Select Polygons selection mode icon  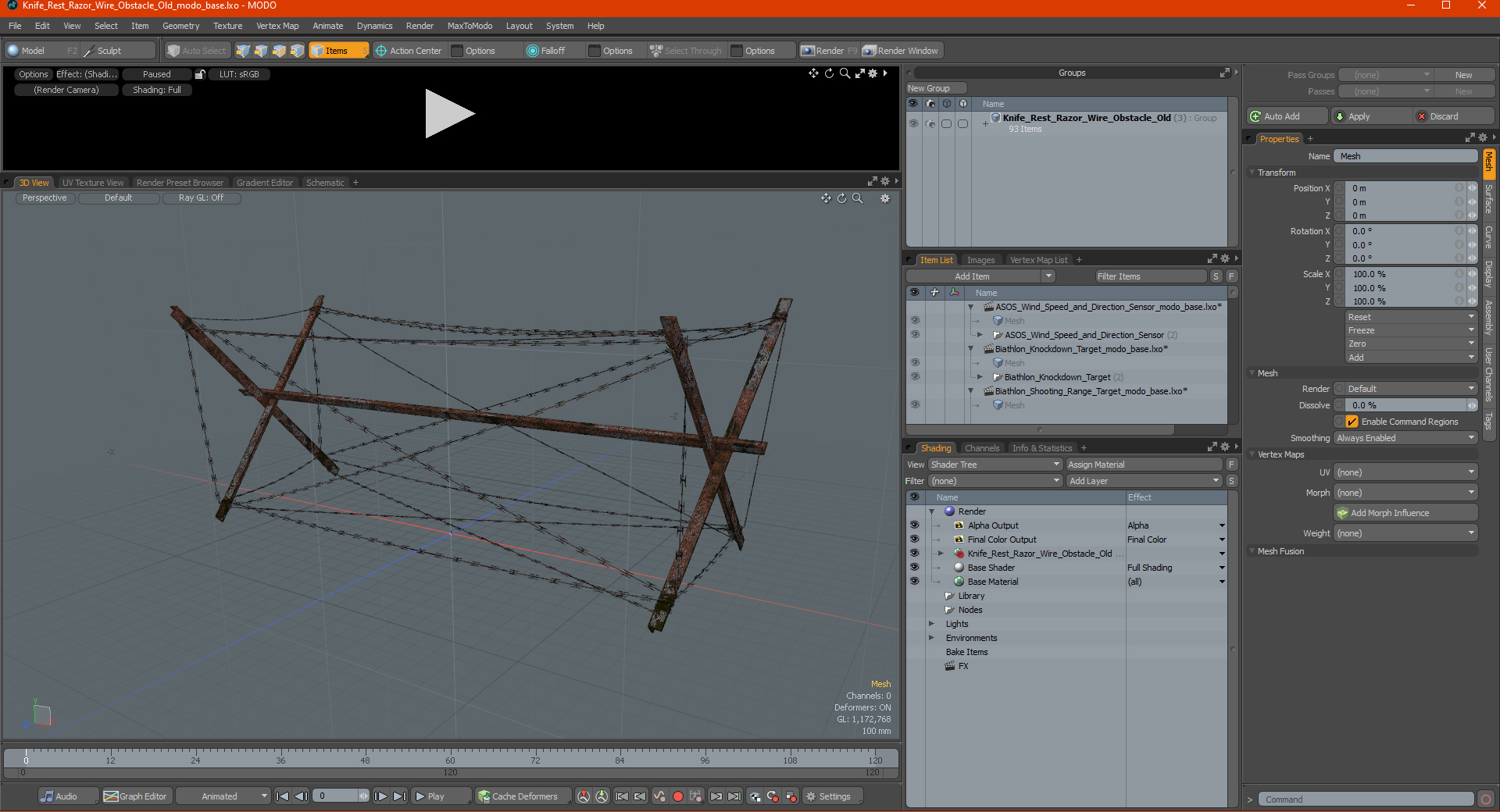pos(279,51)
